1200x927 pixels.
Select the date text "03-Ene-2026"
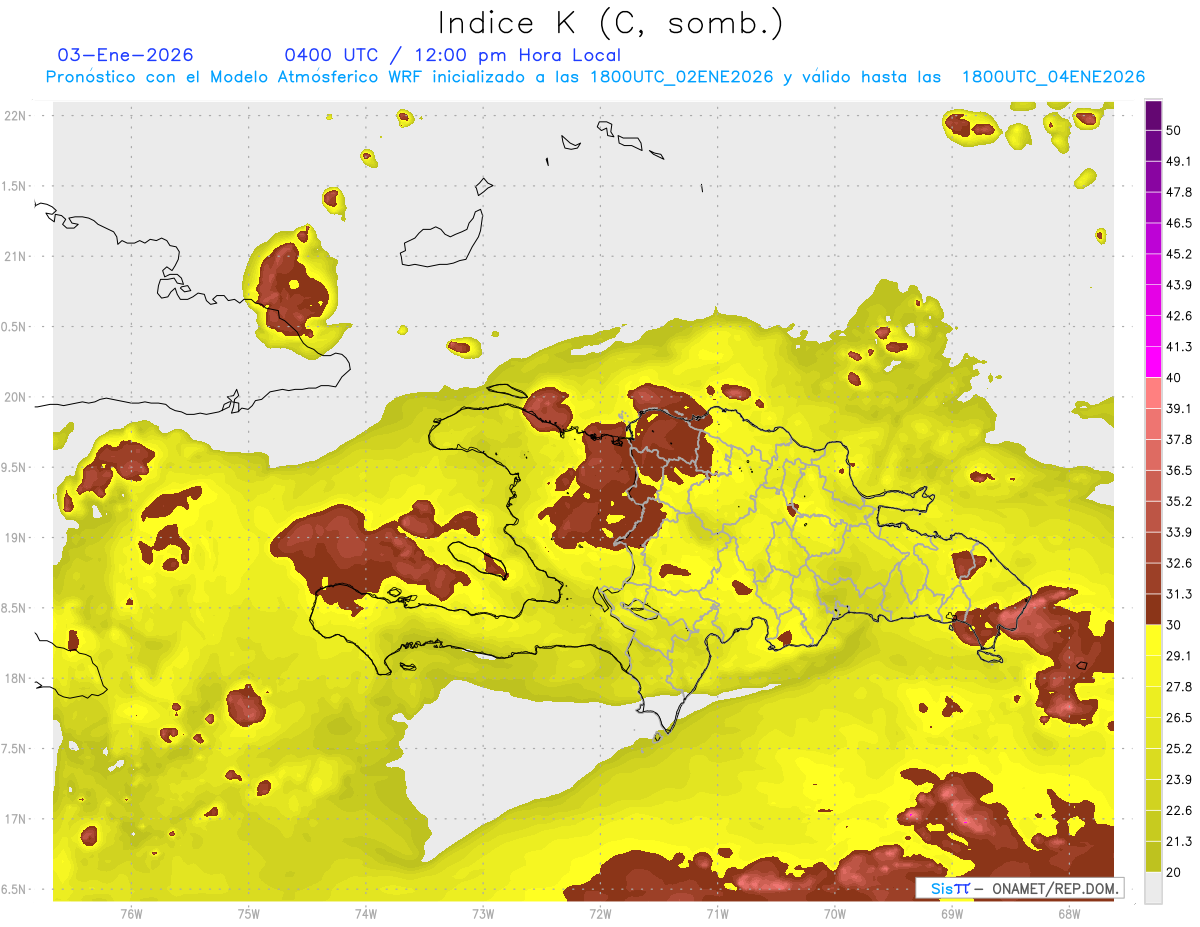[x=126, y=55]
